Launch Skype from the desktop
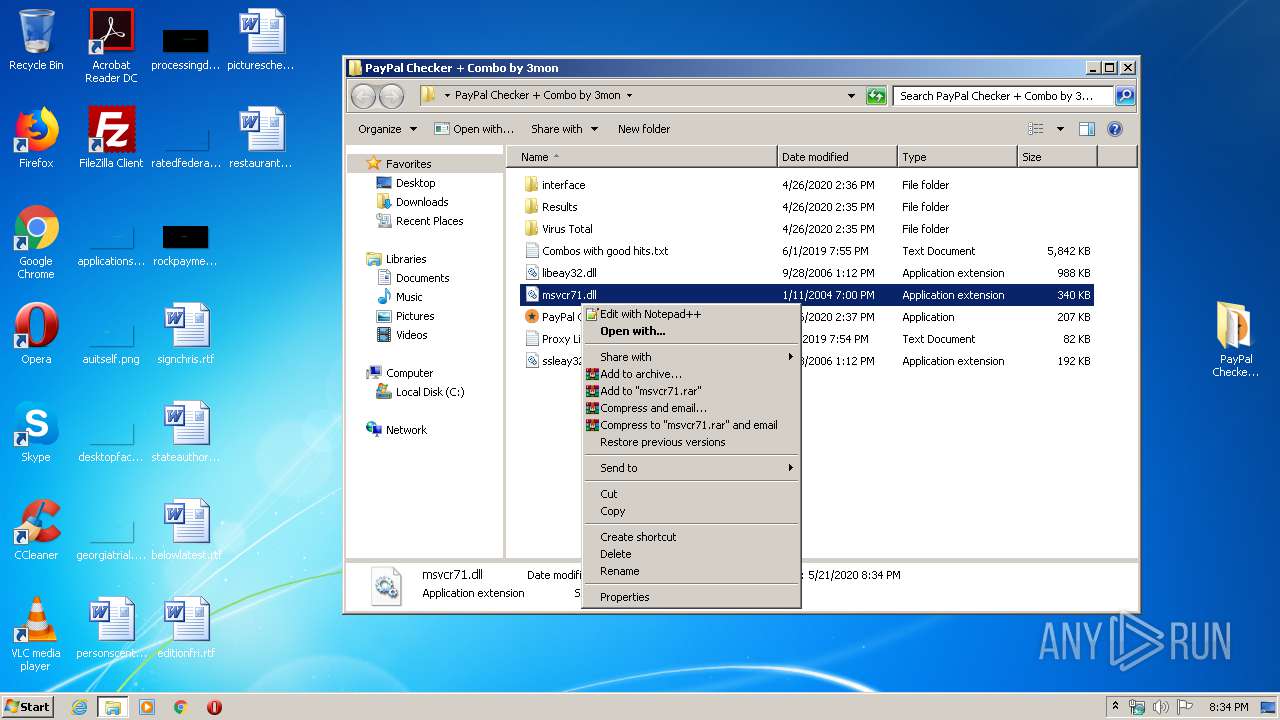1280x720 pixels. [x=36, y=432]
